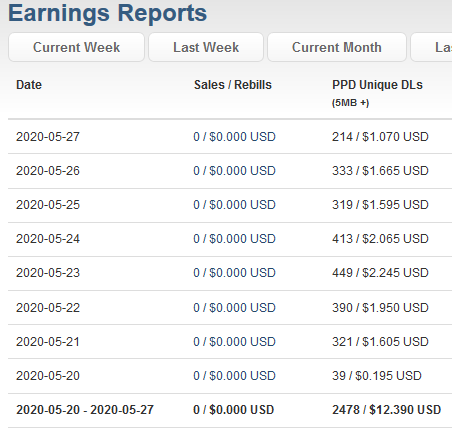Select the 2020-05-20 date row
The image size is (452, 428).
point(230,376)
